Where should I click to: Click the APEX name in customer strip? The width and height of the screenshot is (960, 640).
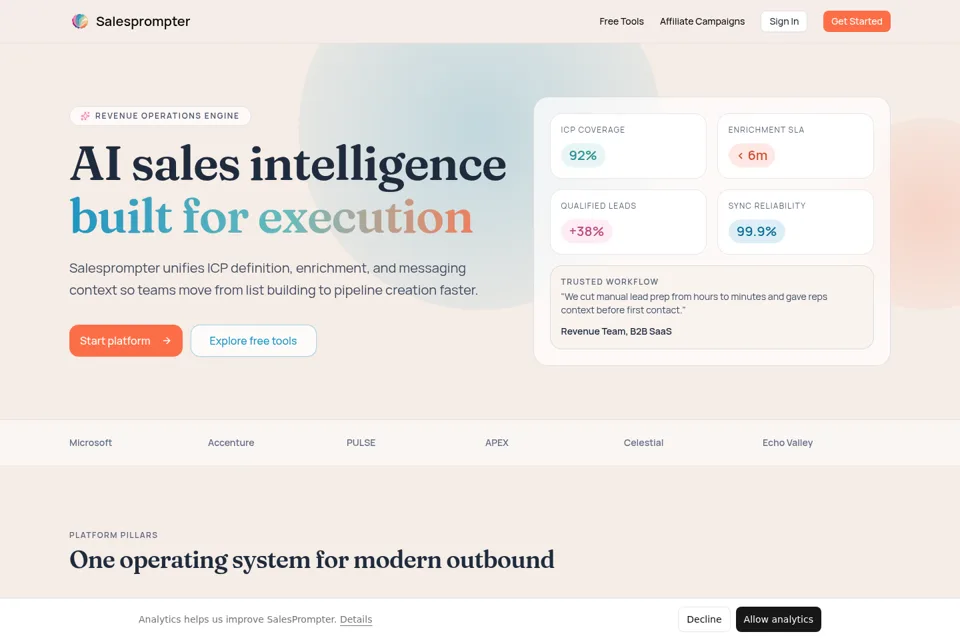497,443
